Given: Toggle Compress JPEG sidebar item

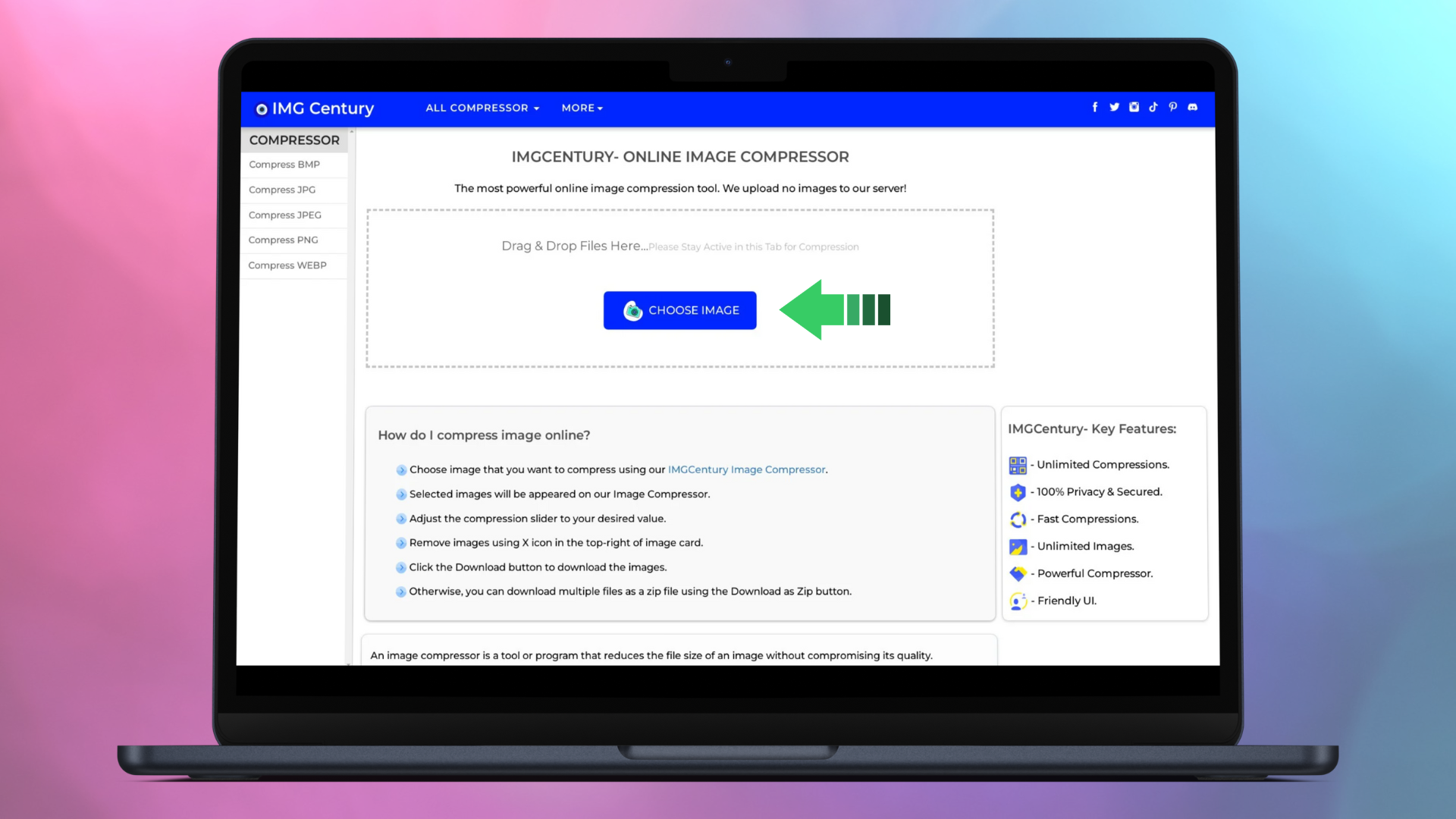Looking at the screenshot, I should (x=284, y=214).
